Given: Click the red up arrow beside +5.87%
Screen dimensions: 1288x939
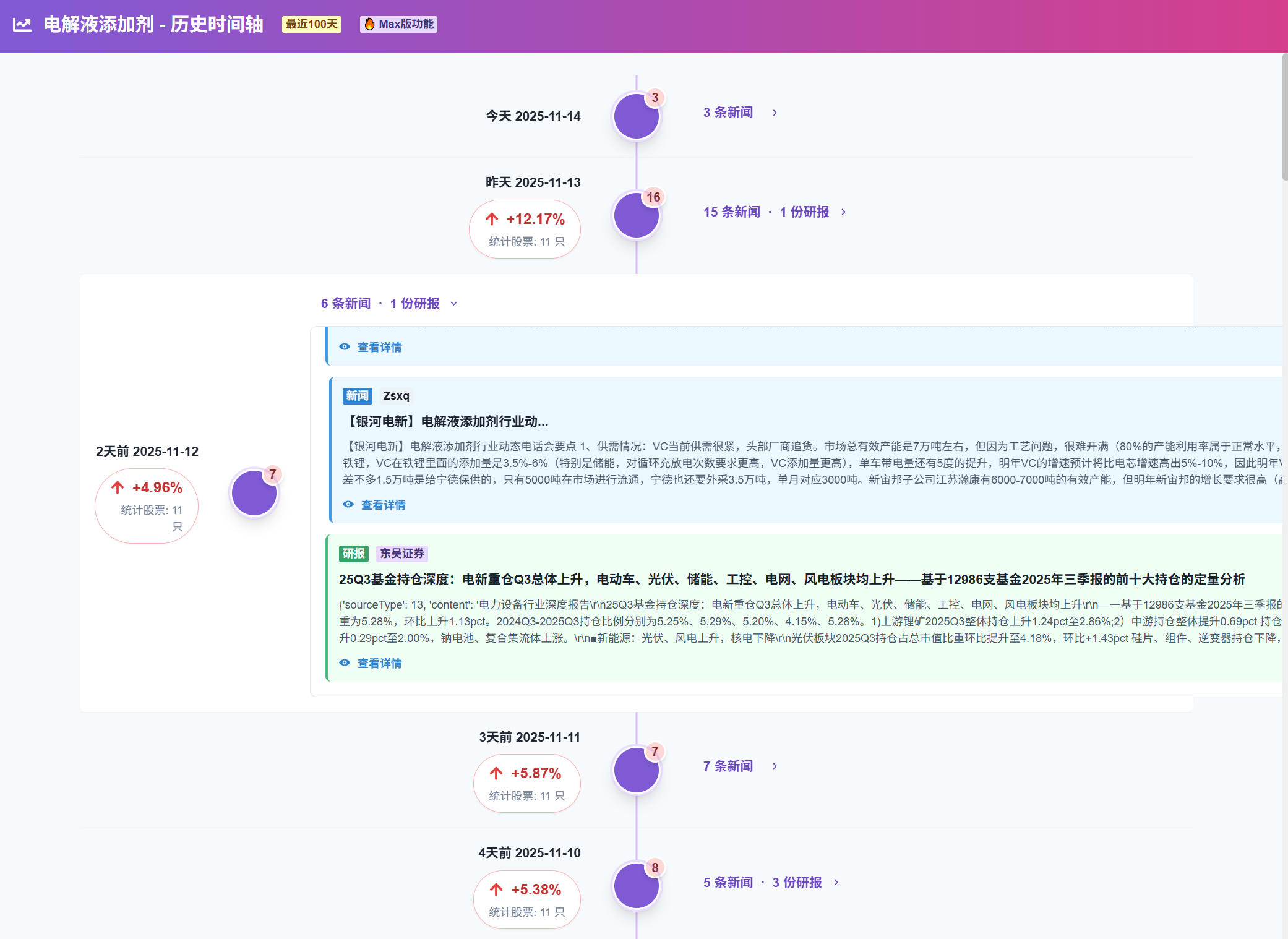Looking at the screenshot, I should 496,773.
